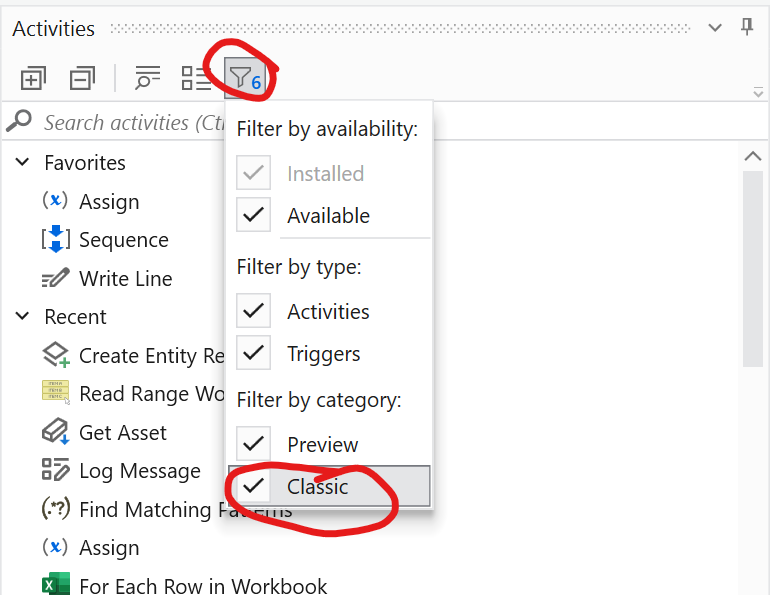Click the Activities panel title
770x595 pixels.
pyautogui.click(x=54, y=28)
